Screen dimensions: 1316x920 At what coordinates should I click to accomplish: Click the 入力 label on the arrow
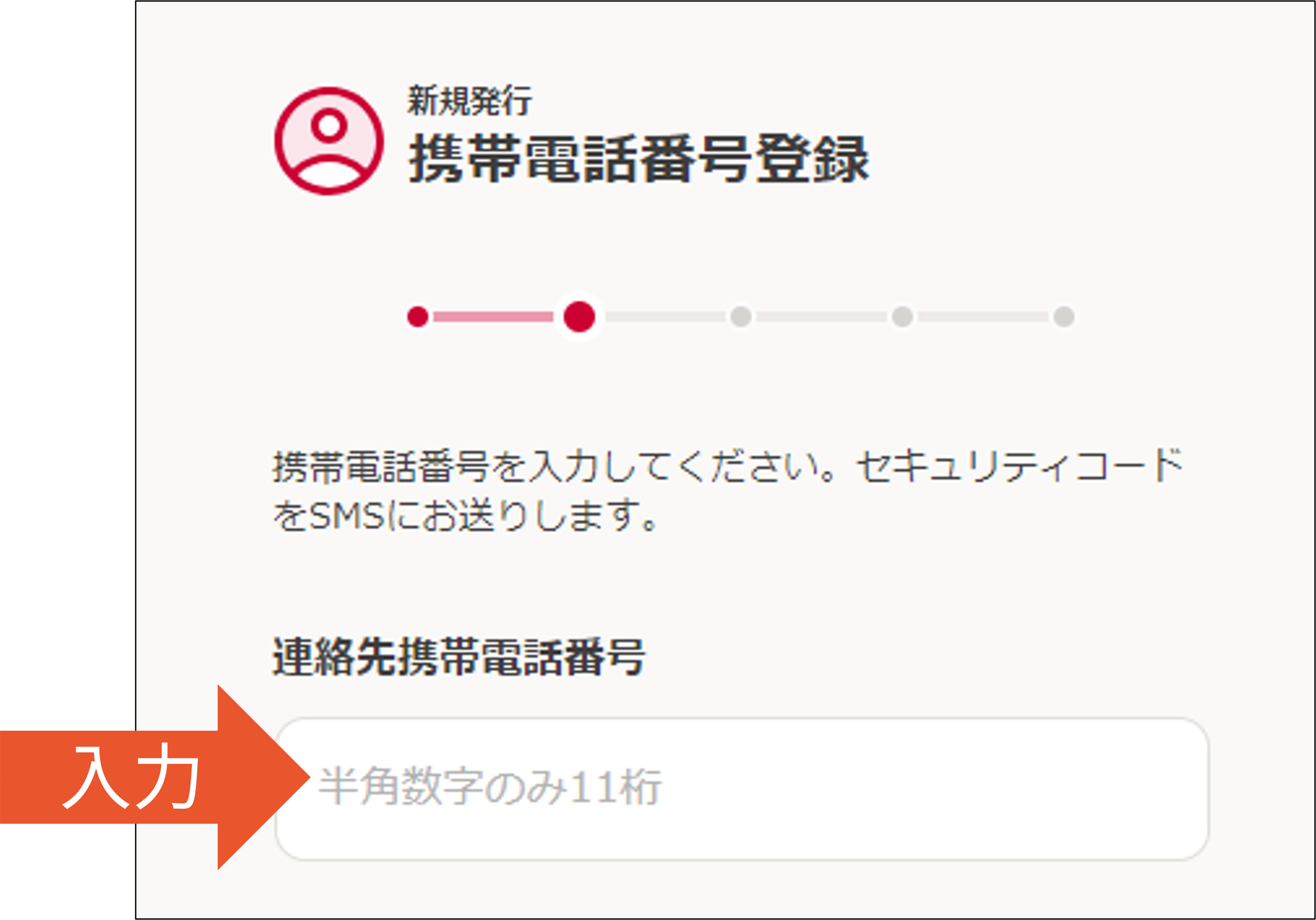point(131,777)
